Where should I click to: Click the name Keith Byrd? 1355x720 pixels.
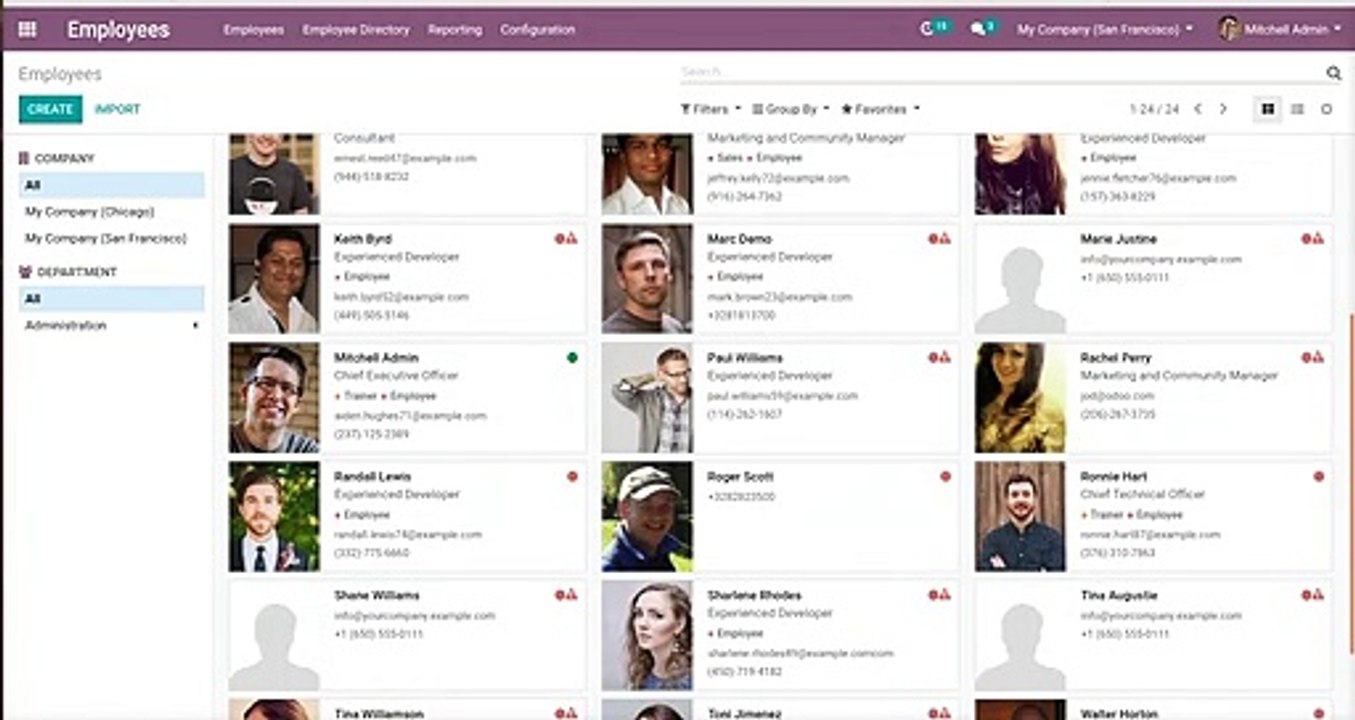point(363,239)
